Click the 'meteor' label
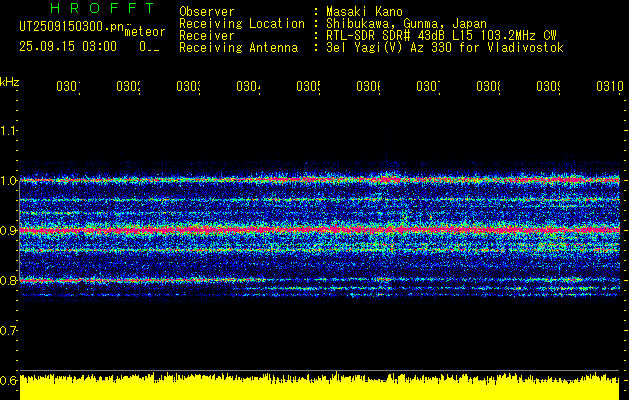The image size is (629, 400). 145,32
